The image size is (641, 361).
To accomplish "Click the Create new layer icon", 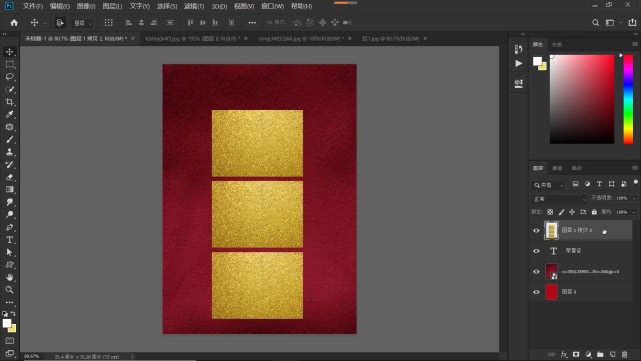I will pyautogui.click(x=612, y=354).
